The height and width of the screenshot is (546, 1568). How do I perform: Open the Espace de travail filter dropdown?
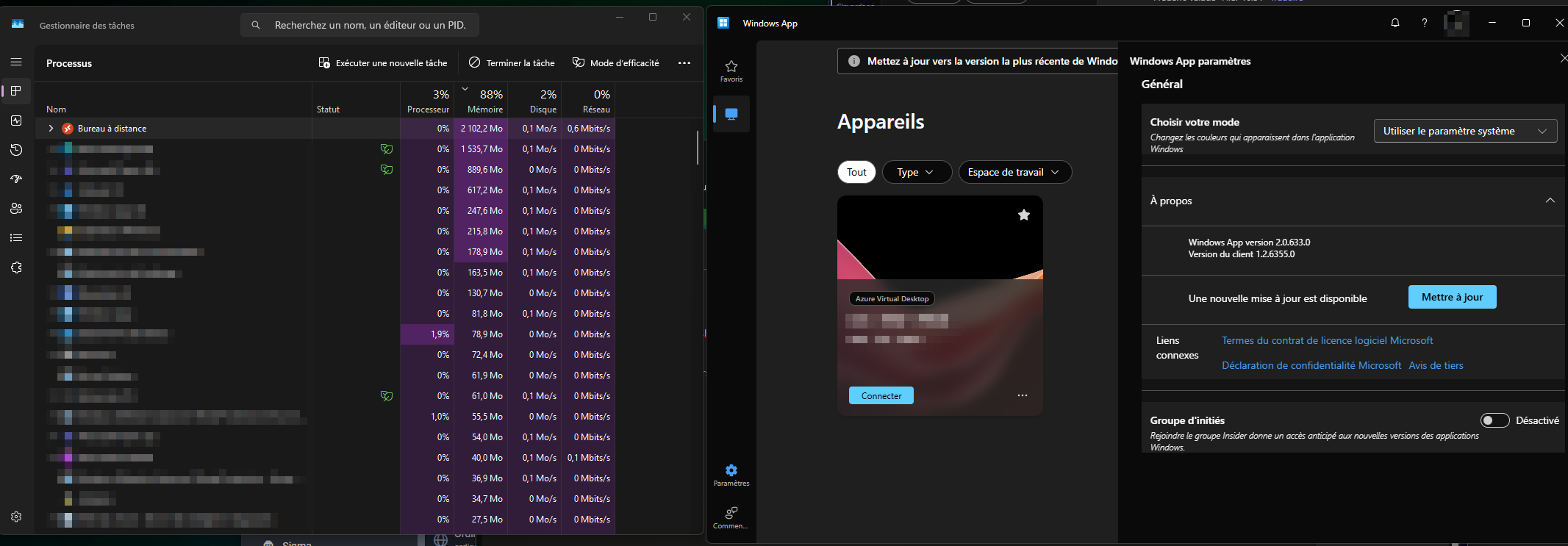pyautogui.click(x=1015, y=172)
